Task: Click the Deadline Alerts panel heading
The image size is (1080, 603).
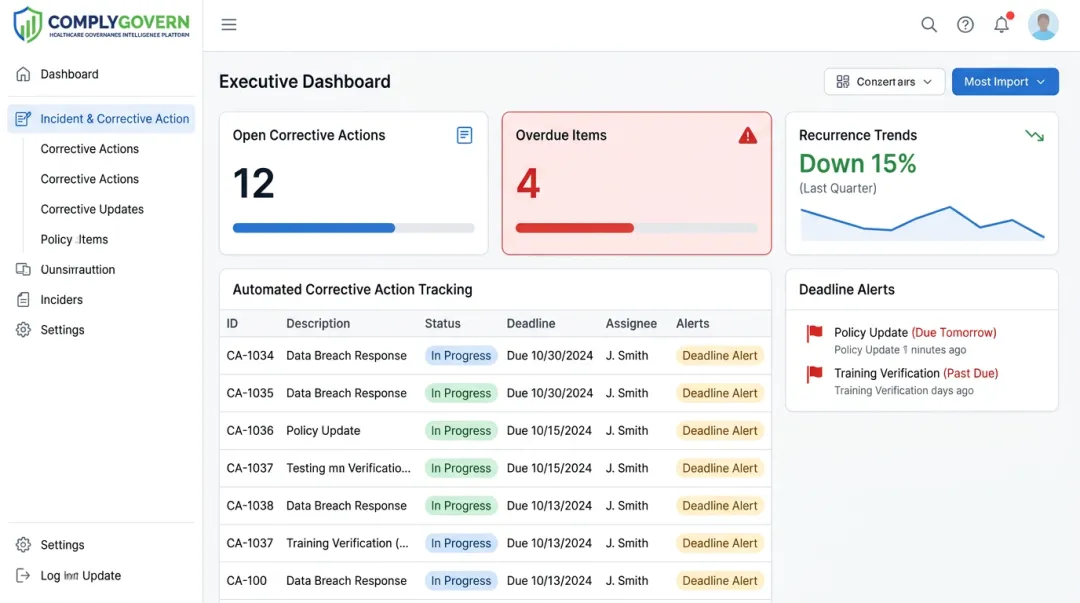Action: coord(847,290)
